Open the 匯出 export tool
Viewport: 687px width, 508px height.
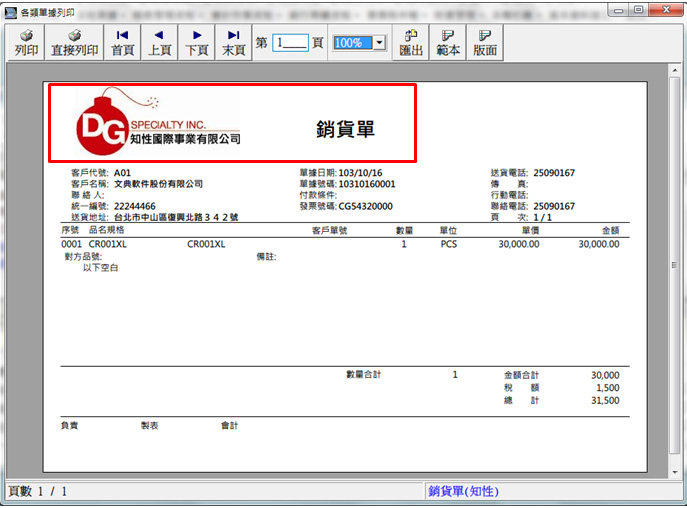(x=411, y=42)
